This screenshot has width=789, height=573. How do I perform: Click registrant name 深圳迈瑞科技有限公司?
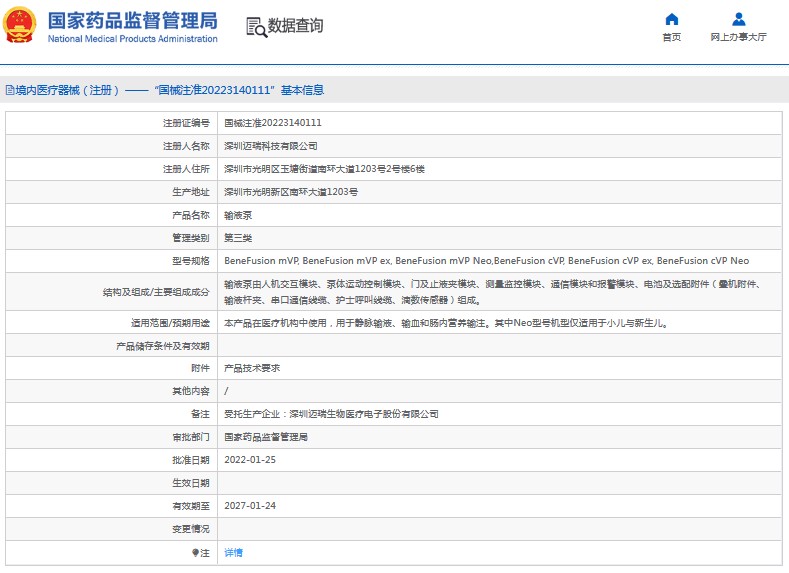[270, 146]
